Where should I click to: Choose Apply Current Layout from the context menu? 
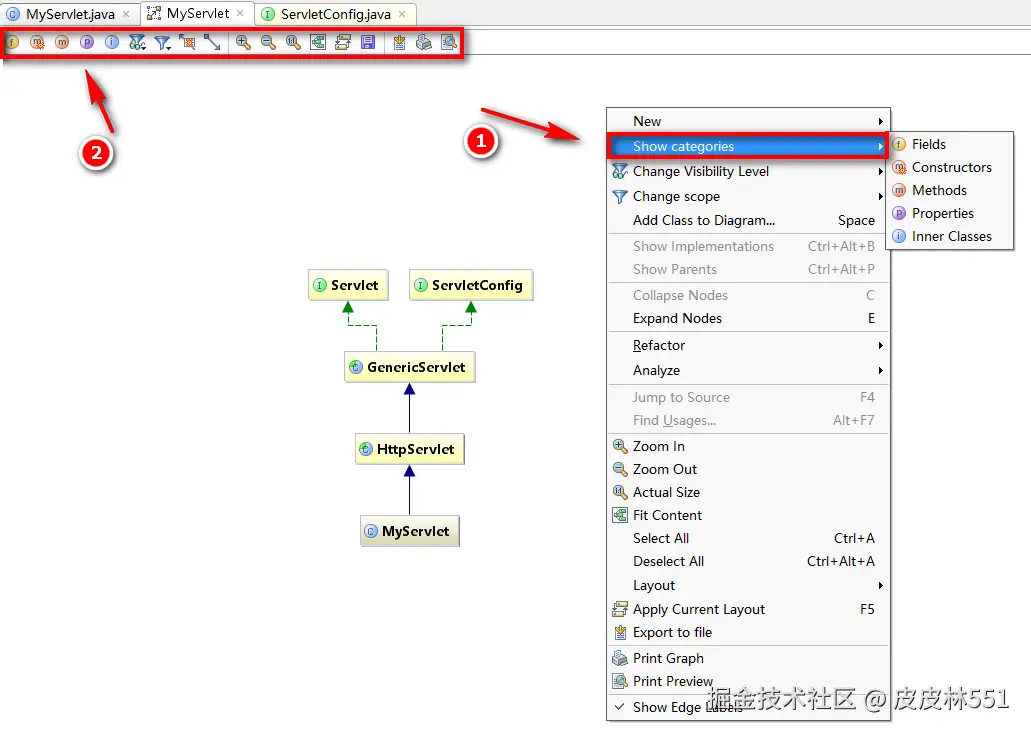(x=748, y=609)
